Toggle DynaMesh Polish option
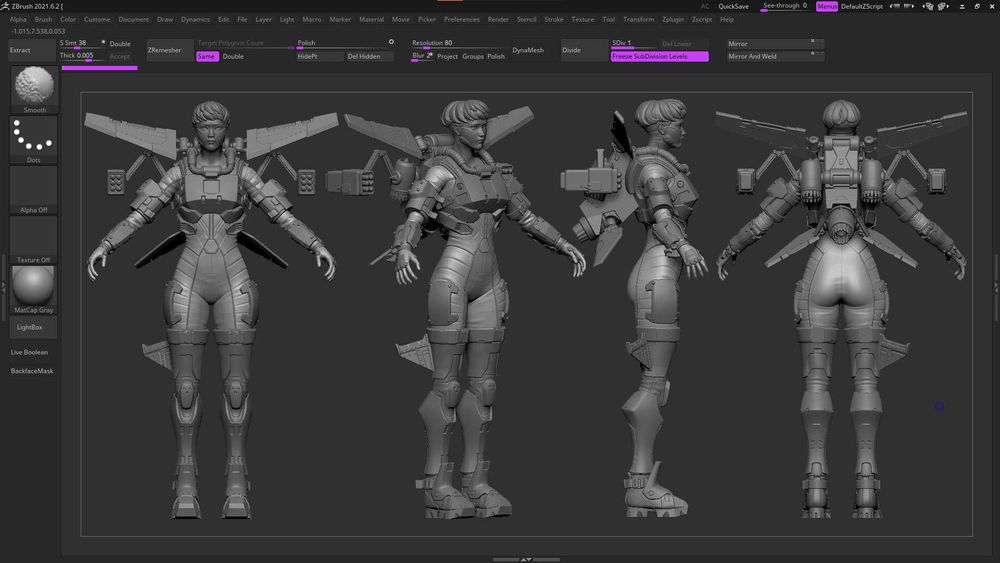This screenshot has height=563, width=1000. pos(496,56)
